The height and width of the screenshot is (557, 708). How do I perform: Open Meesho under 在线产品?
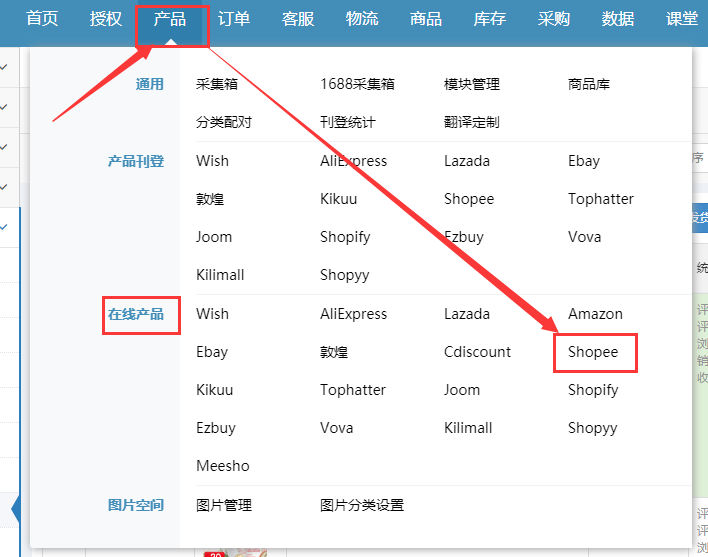pos(223,465)
